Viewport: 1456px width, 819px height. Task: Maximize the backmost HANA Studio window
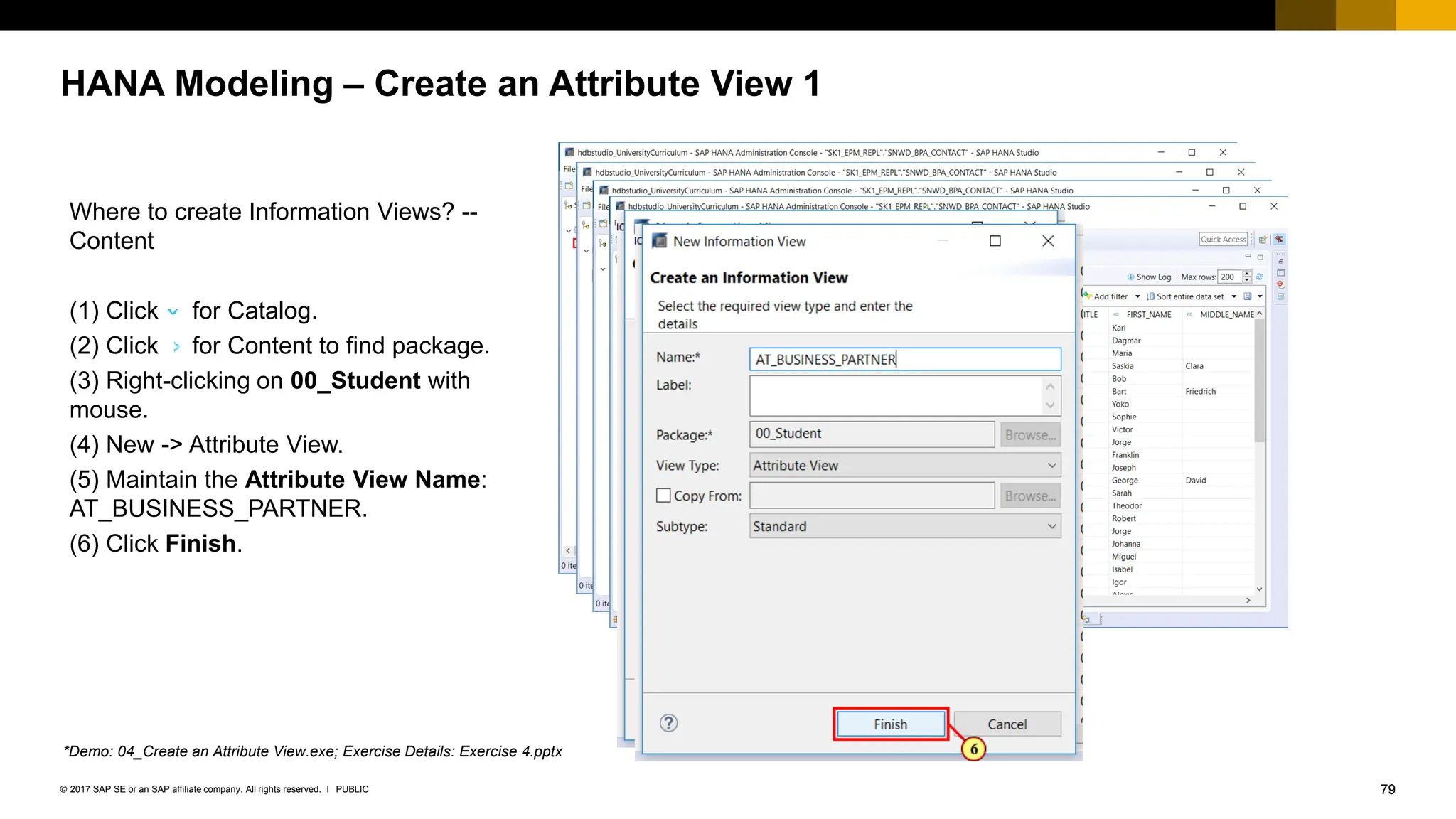click(1192, 152)
